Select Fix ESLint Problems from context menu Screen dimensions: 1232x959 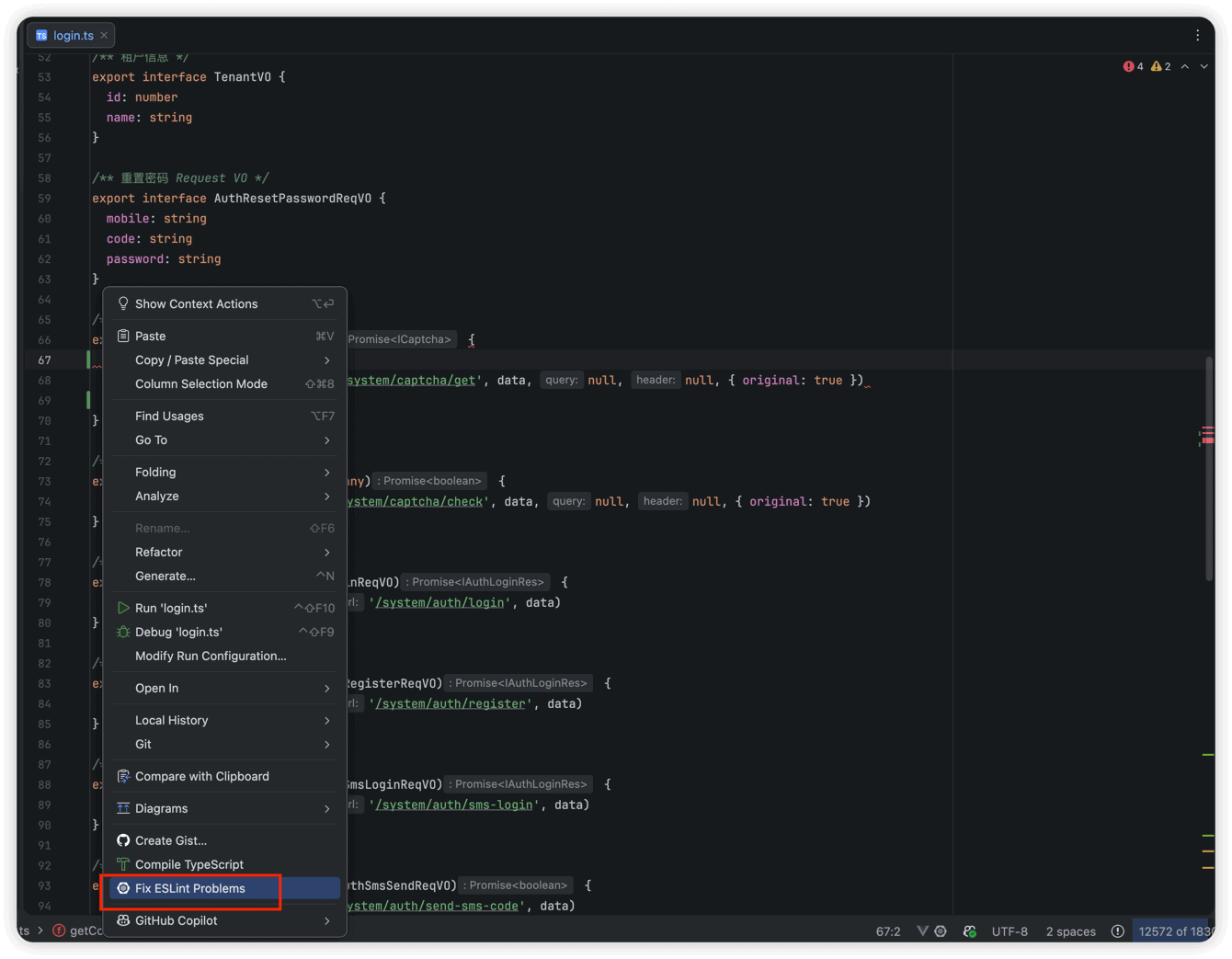pos(190,888)
